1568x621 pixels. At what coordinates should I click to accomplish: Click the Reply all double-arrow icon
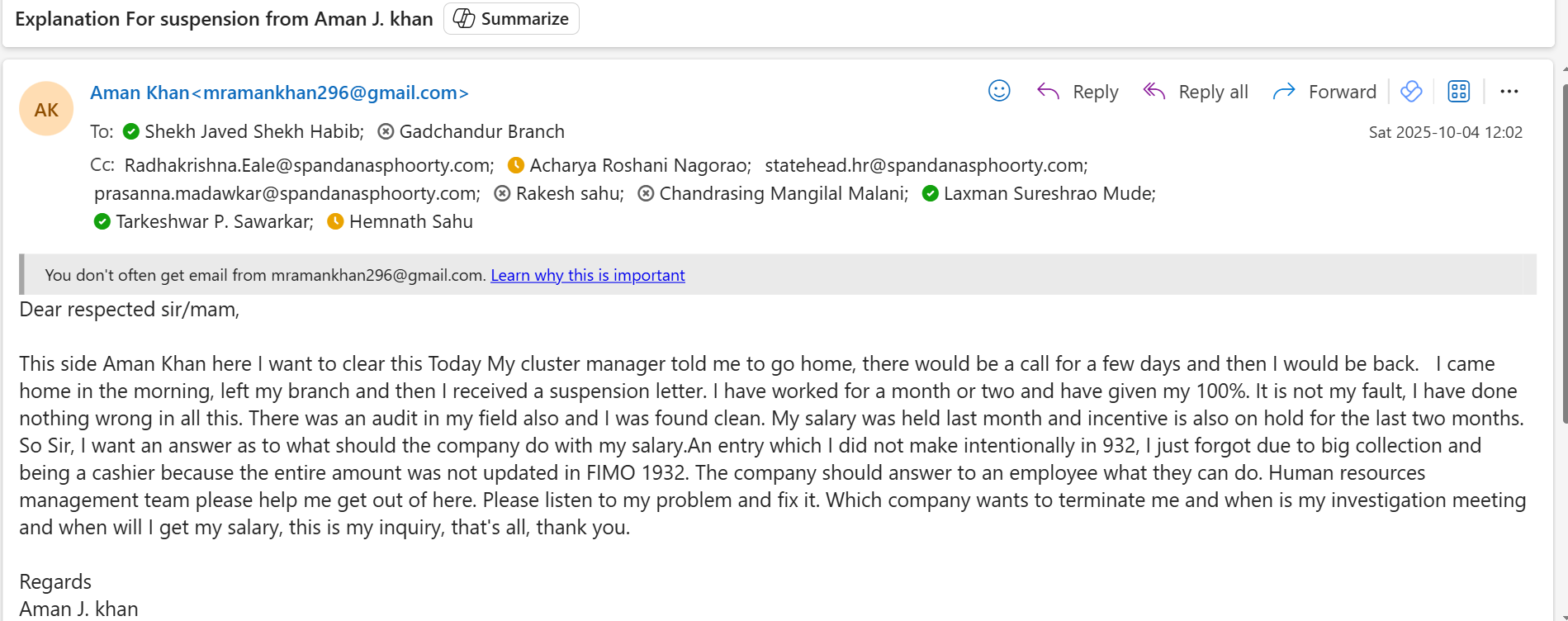pyautogui.click(x=1154, y=91)
